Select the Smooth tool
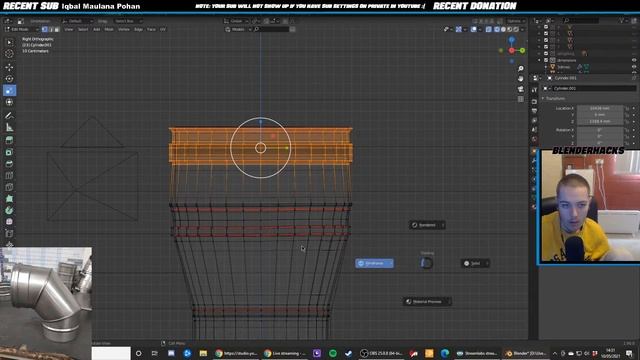 pyautogui.click(x=9, y=222)
